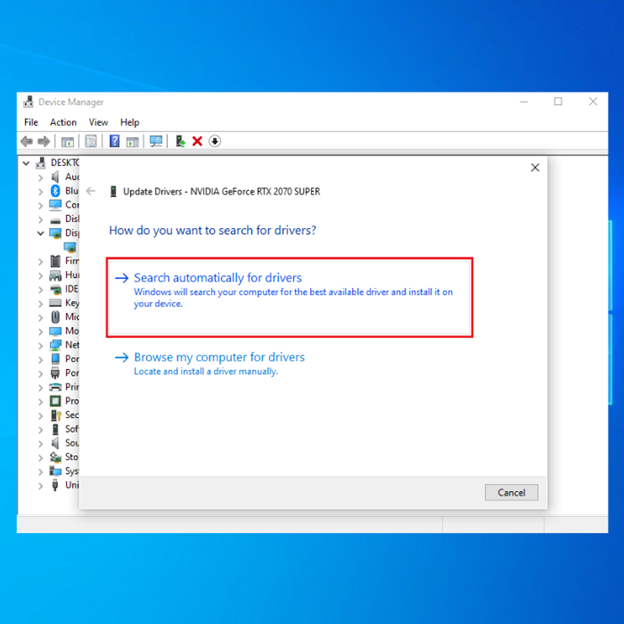Click the Back arrow in Device Manager toolbar
The height and width of the screenshot is (624, 624).
coord(27,141)
